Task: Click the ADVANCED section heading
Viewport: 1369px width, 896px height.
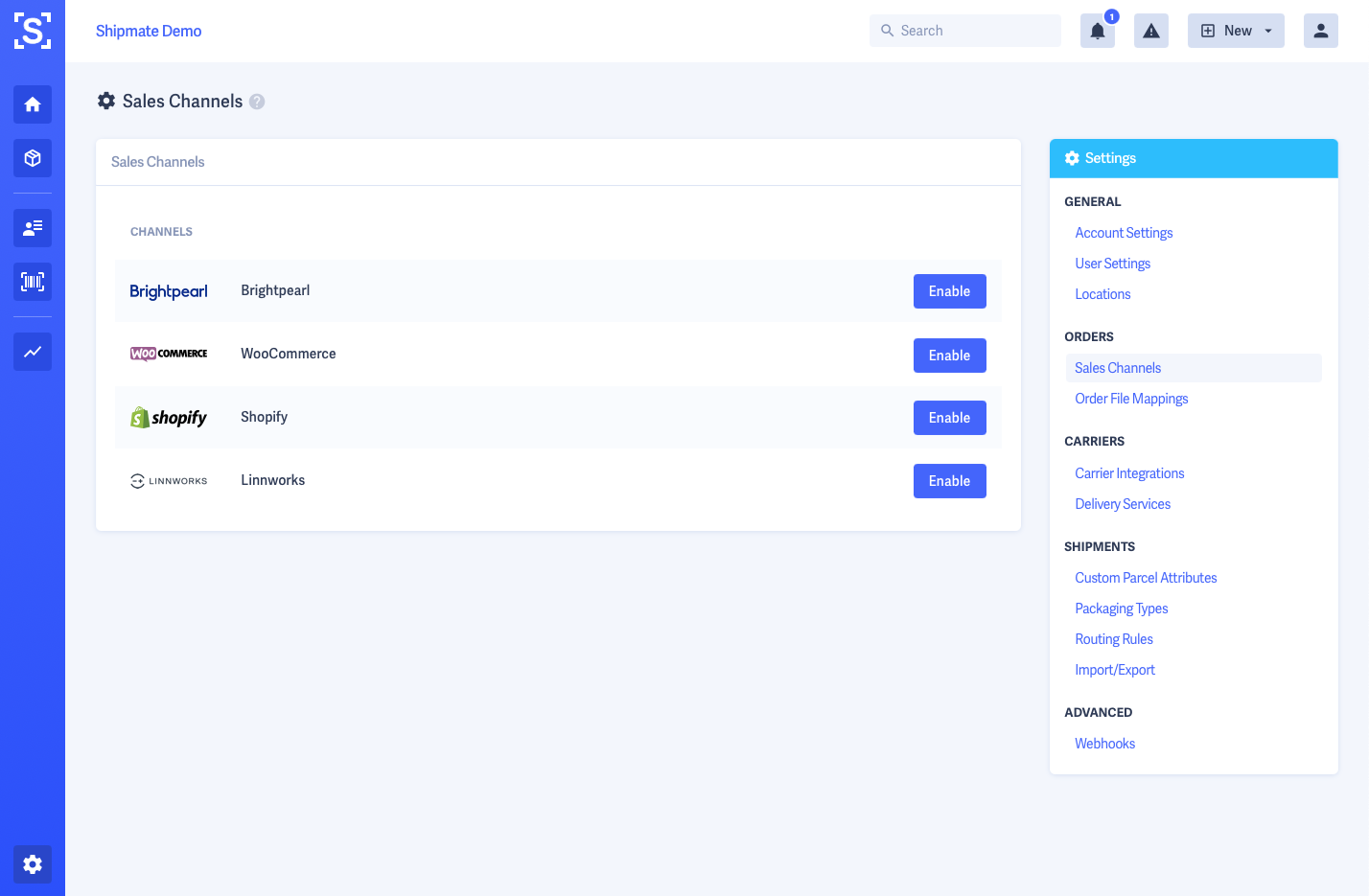Action: [x=1098, y=713]
